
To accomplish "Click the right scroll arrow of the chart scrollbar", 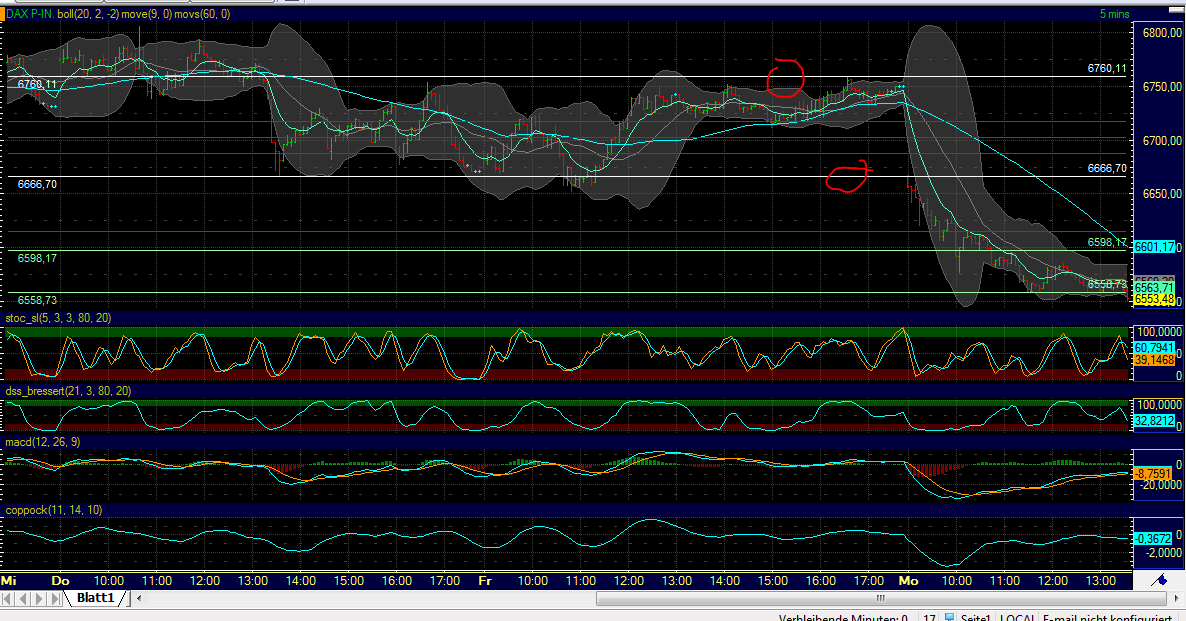I will (x=1176, y=598).
